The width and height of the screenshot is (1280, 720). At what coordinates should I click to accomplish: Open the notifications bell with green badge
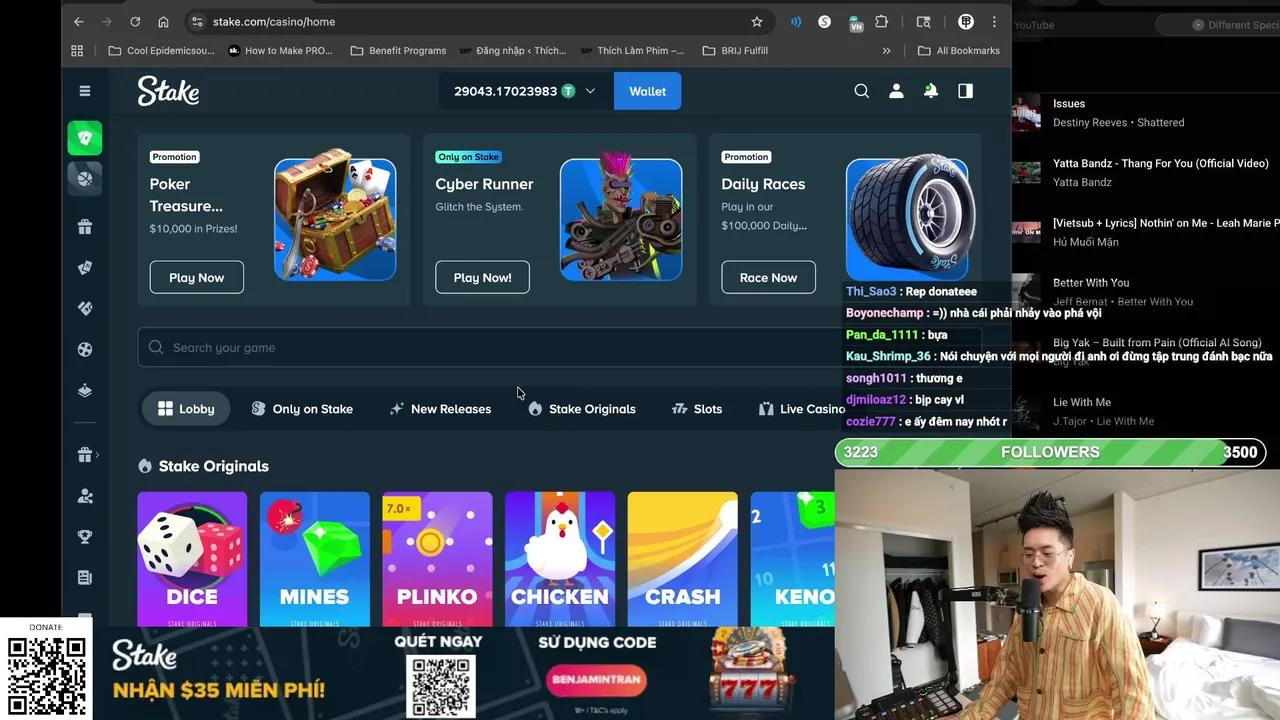click(930, 90)
